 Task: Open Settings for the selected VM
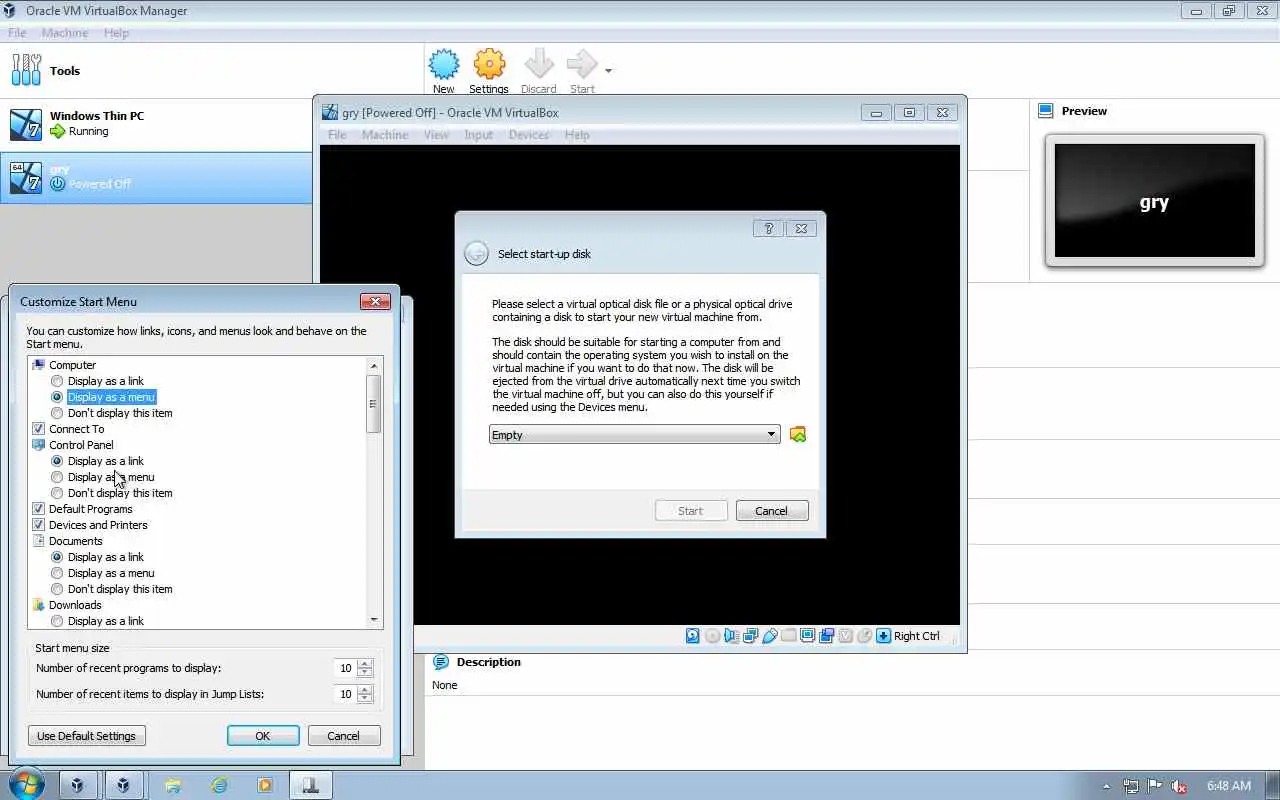tap(489, 71)
